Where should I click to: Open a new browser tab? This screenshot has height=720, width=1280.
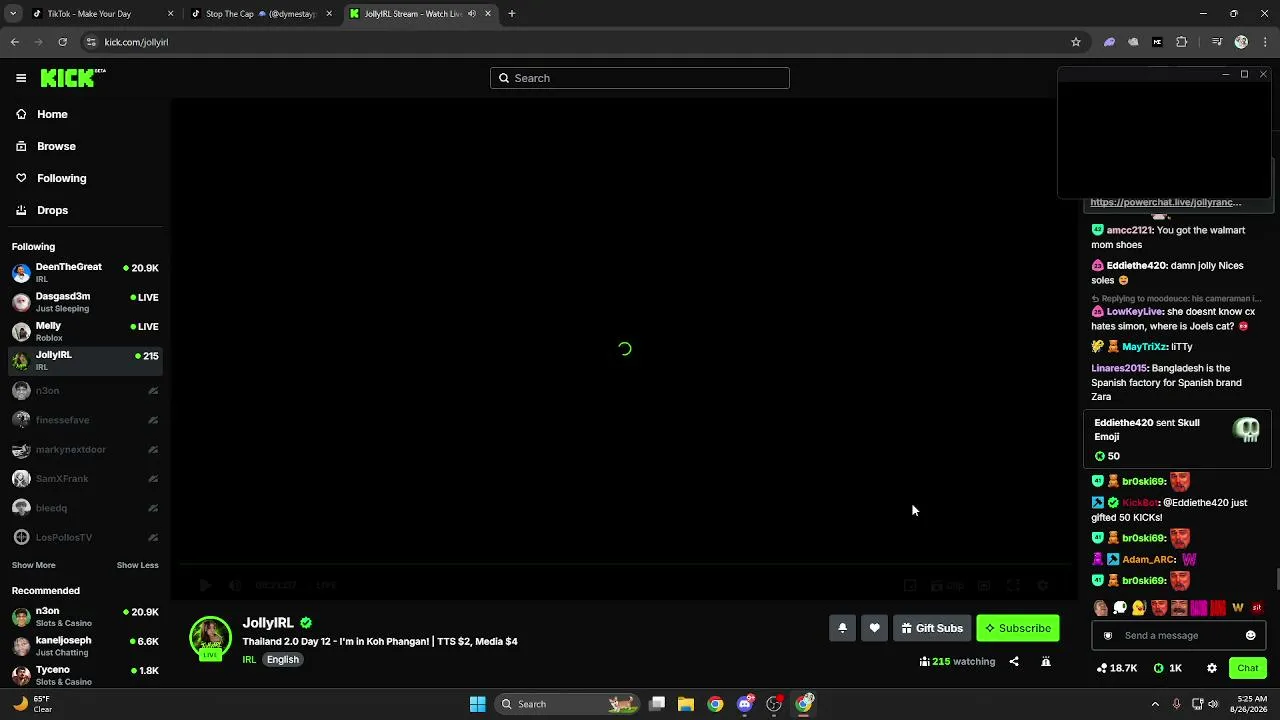click(512, 14)
